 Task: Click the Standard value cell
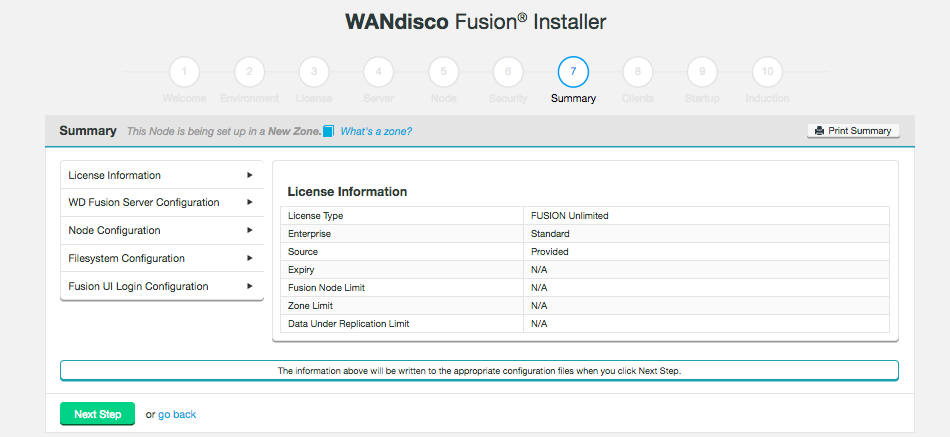tap(706, 233)
